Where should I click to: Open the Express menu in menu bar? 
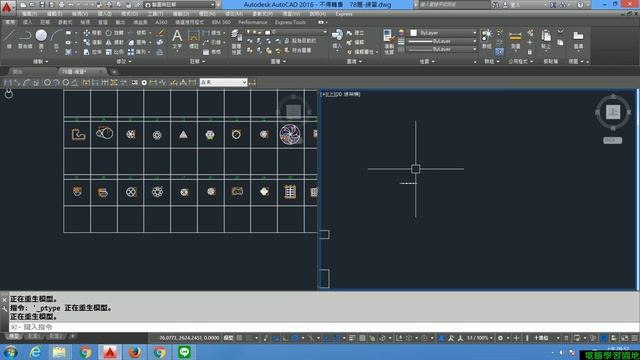pos(344,14)
